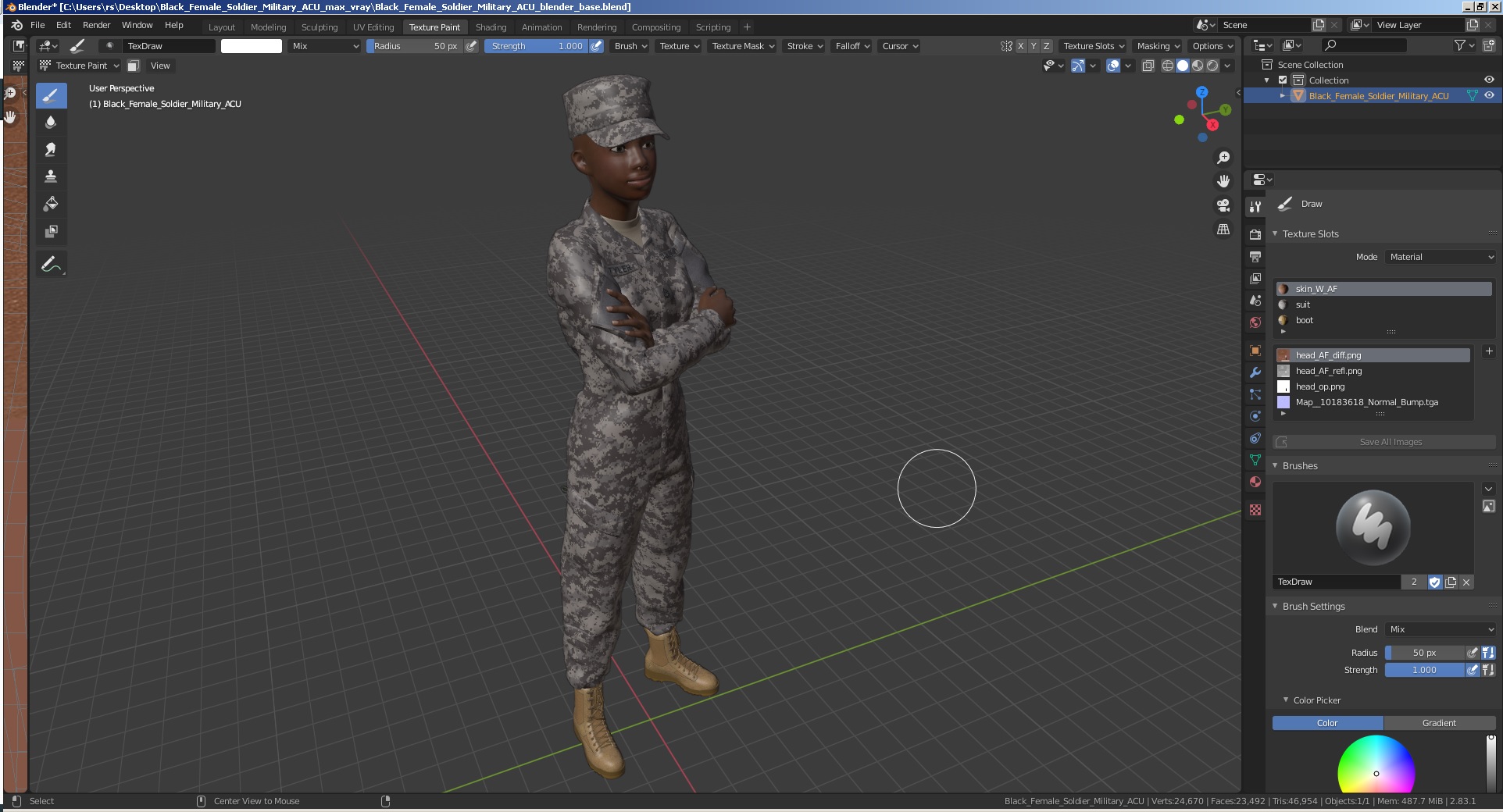Open the Material properties tab
1503x812 pixels.
1255,482
